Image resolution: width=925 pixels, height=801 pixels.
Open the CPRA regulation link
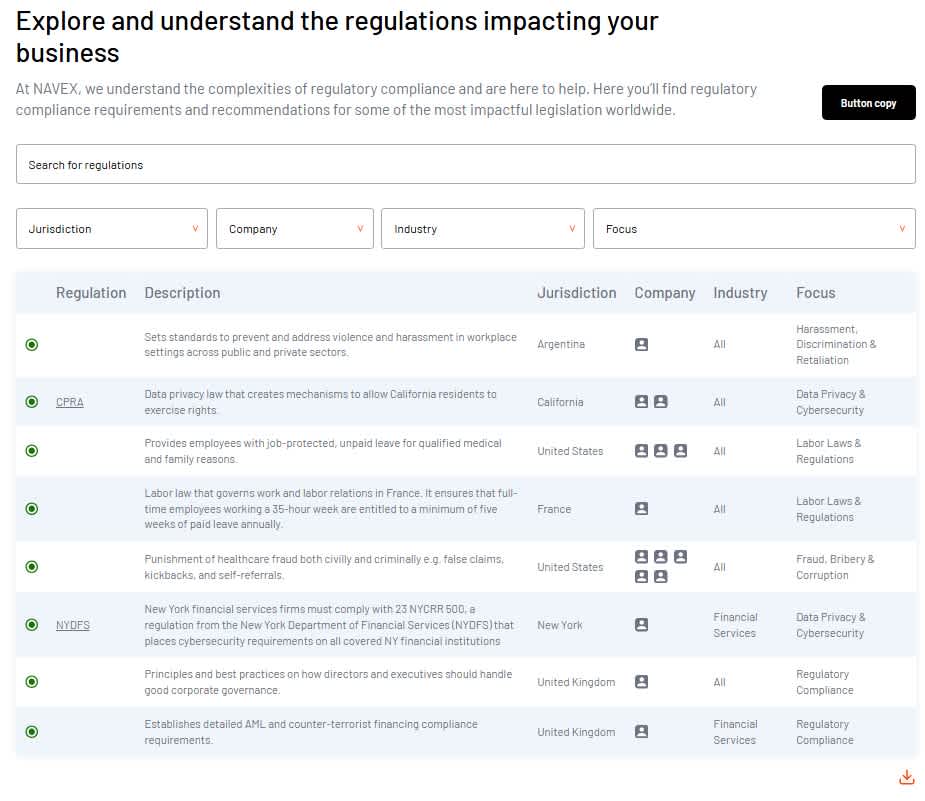tap(70, 402)
